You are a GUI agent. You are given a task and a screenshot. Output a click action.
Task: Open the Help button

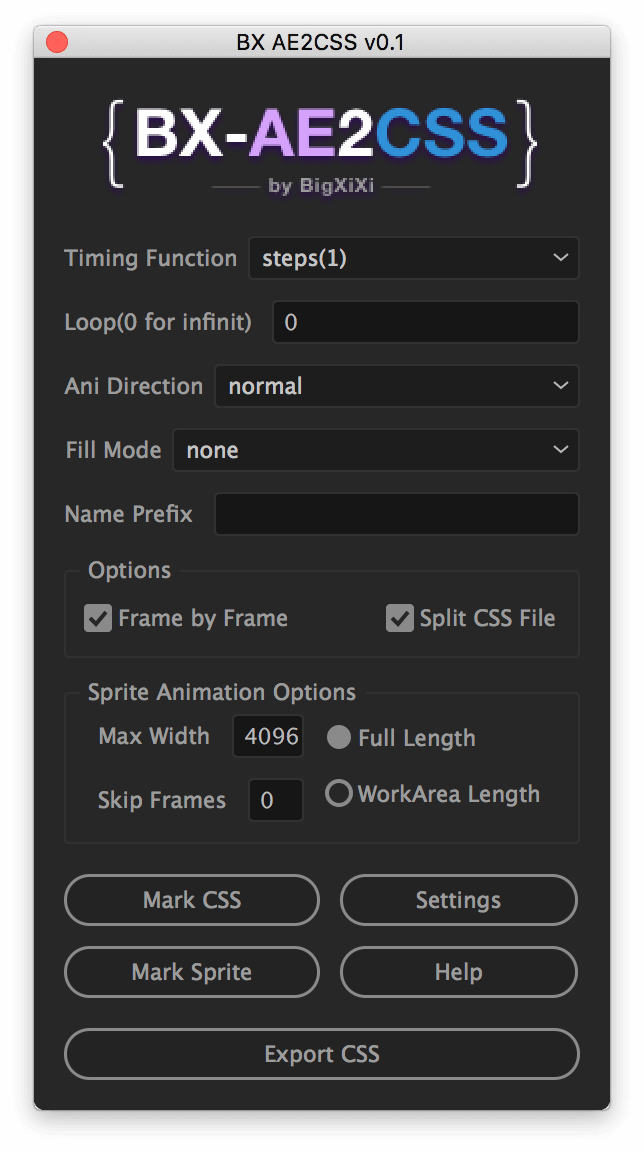pos(458,972)
